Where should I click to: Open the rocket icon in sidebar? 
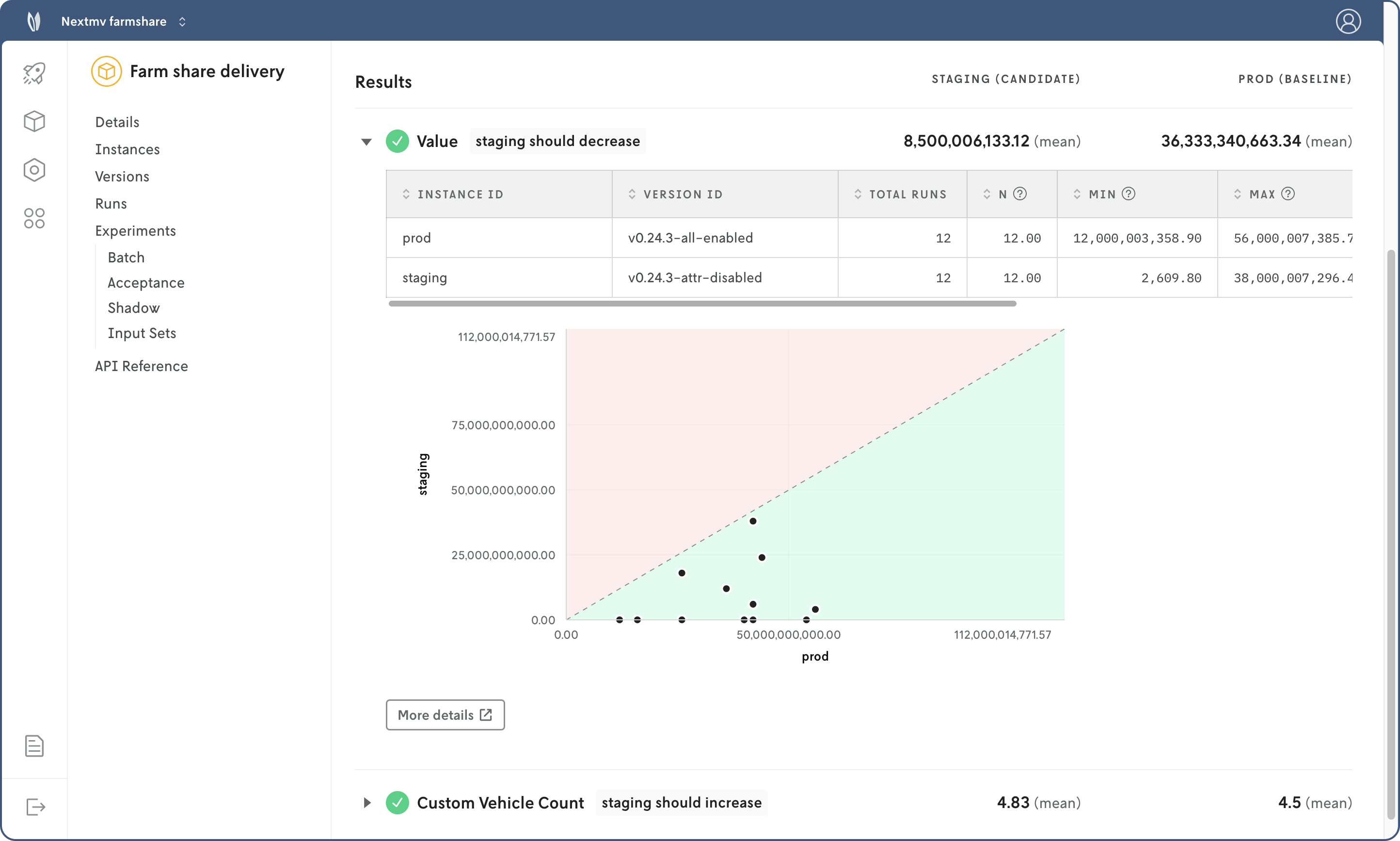(34, 73)
